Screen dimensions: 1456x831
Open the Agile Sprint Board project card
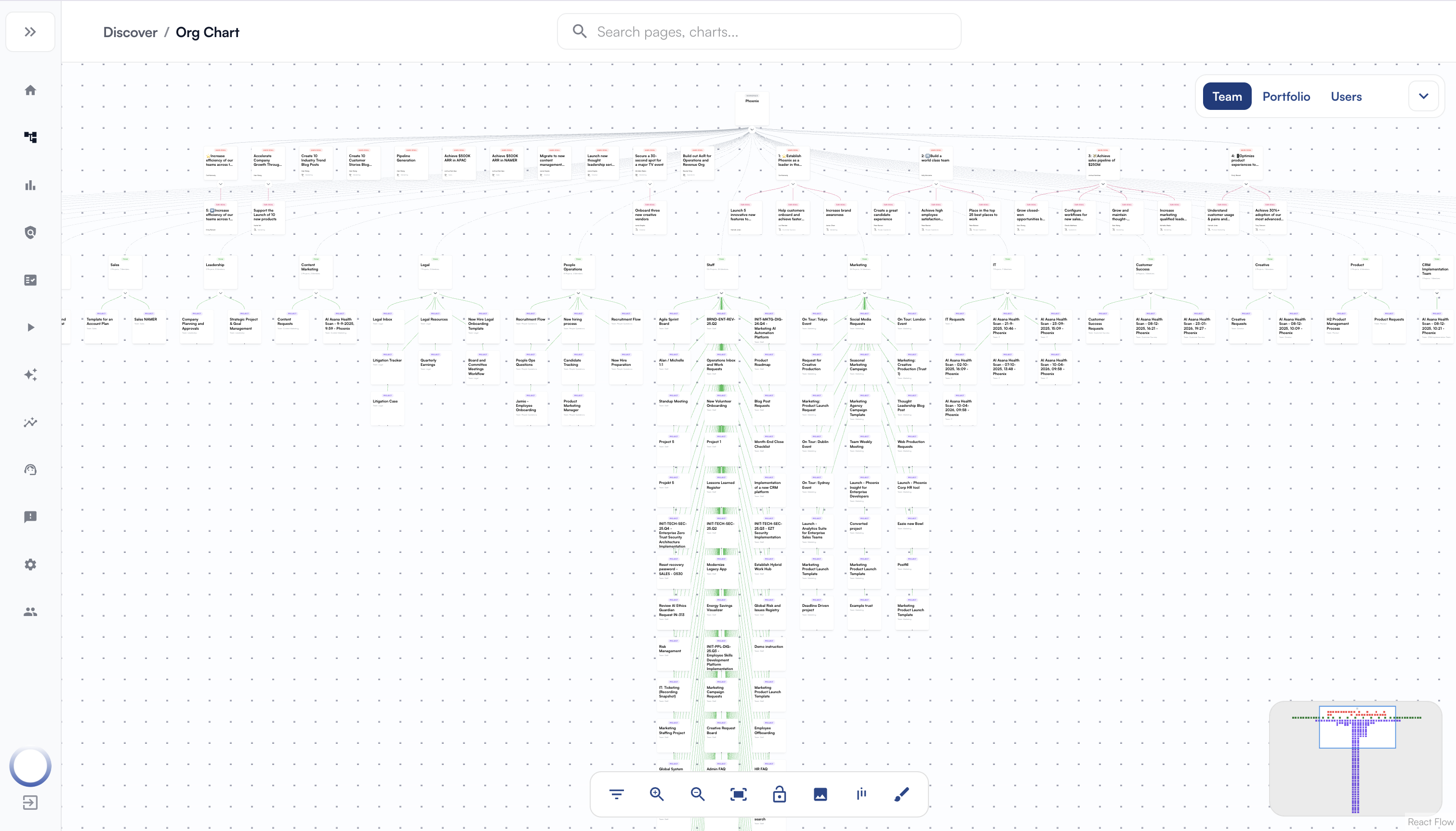(x=674, y=328)
